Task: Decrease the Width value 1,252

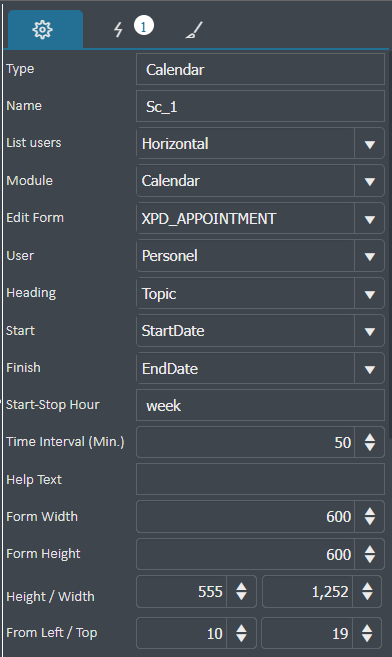Action: 367,597
